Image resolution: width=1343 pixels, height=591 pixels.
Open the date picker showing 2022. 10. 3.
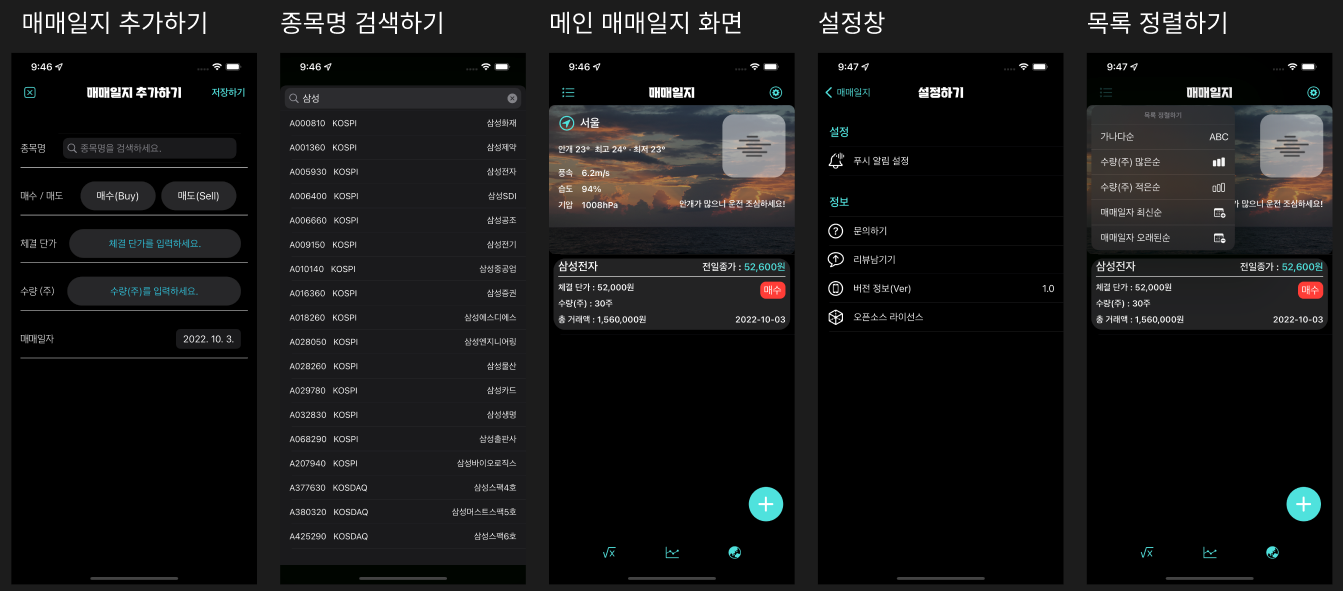pos(208,339)
